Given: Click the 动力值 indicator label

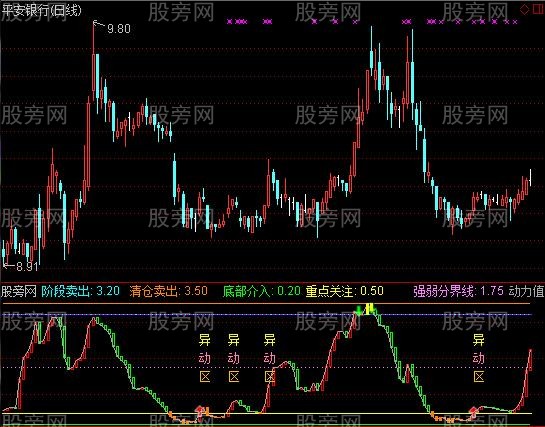Looking at the screenshot, I should pos(527,291).
